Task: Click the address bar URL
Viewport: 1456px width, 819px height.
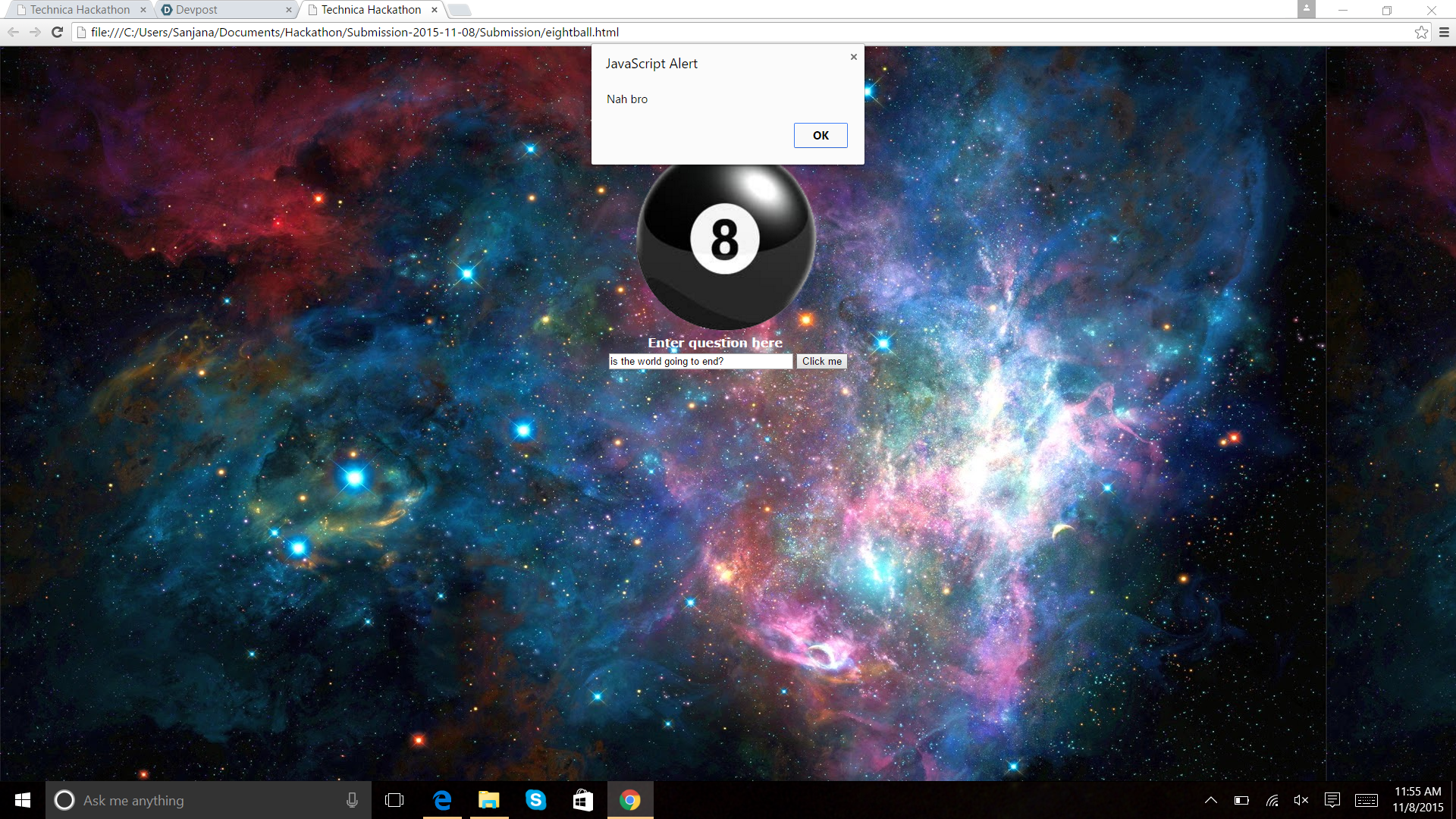Action: (x=355, y=32)
